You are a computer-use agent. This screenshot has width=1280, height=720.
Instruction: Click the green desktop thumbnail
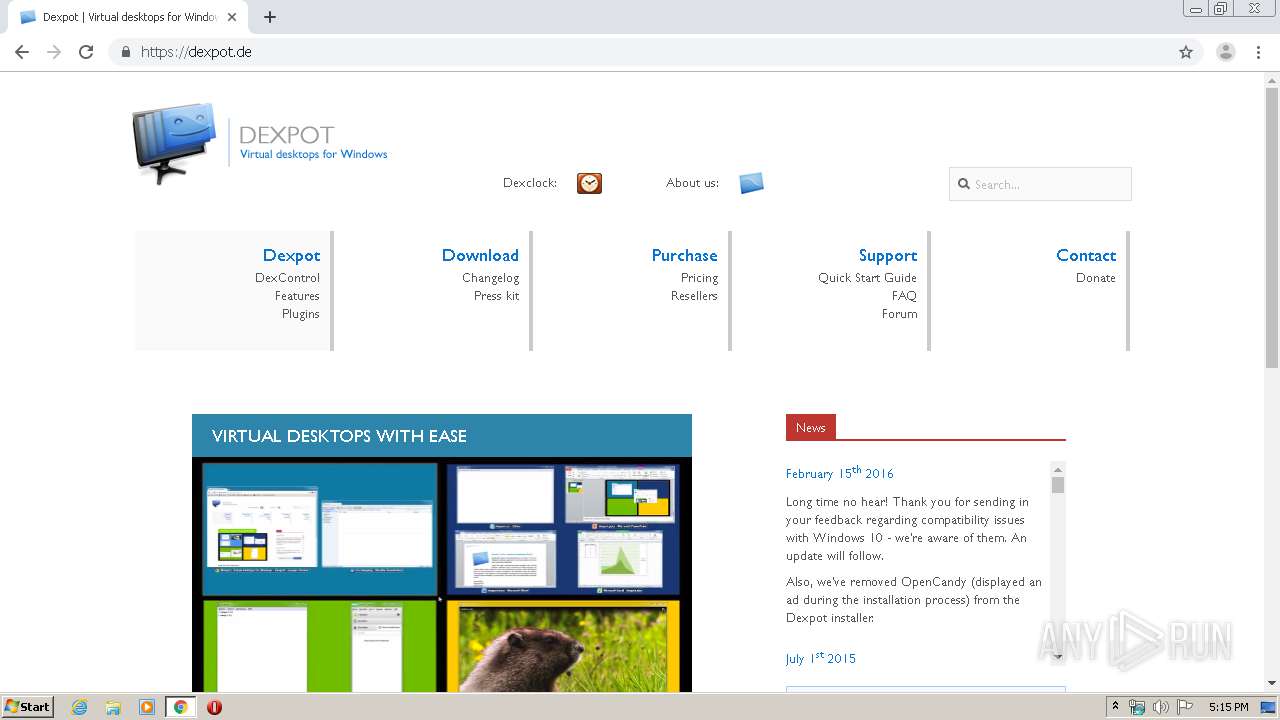point(320,646)
